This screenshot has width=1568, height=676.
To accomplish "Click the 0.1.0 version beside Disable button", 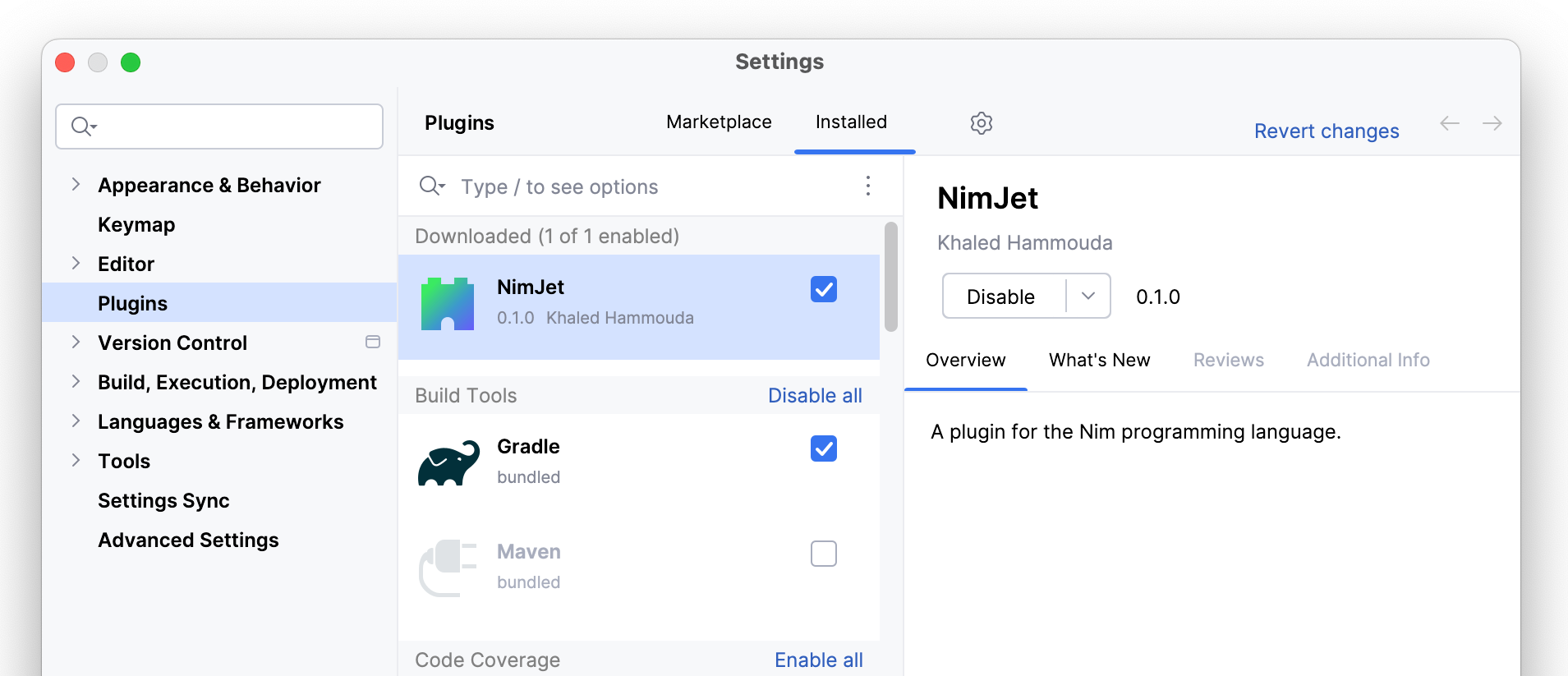I will pos(1157,297).
